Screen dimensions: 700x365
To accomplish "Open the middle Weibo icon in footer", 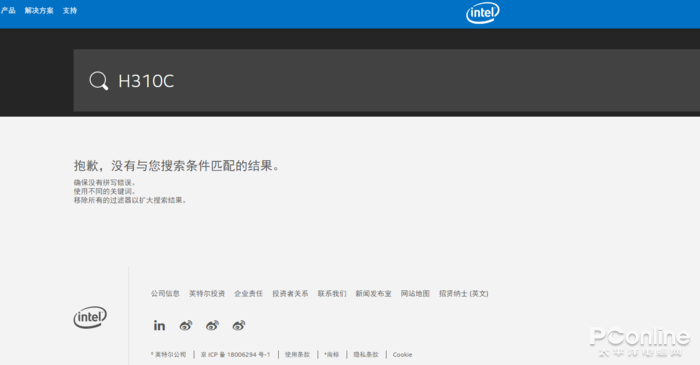I will click(212, 325).
